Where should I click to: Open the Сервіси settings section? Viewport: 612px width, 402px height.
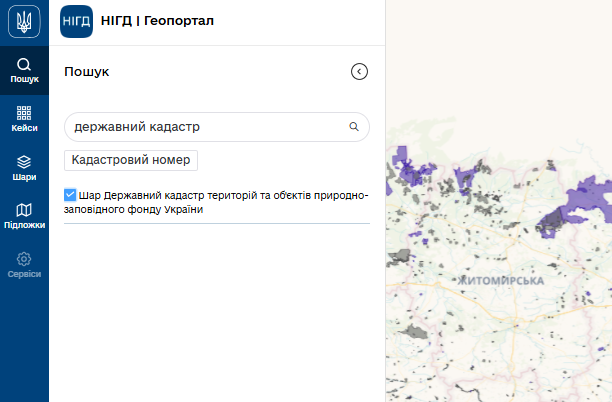24,264
